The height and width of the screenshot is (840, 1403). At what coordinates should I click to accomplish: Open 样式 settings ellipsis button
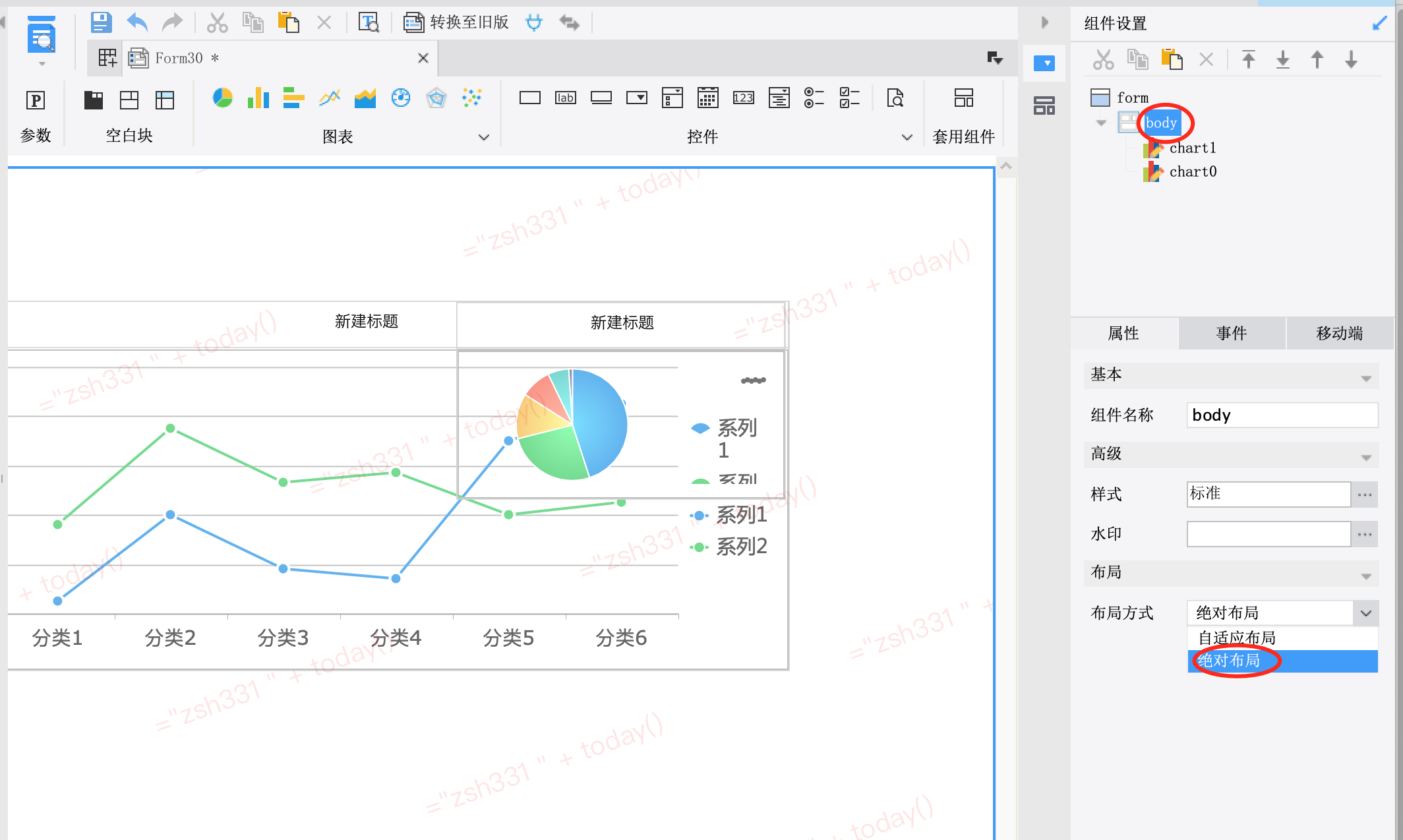coord(1365,495)
